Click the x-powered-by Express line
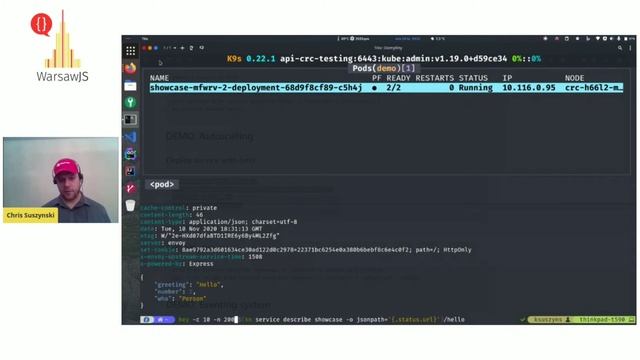 point(177,264)
